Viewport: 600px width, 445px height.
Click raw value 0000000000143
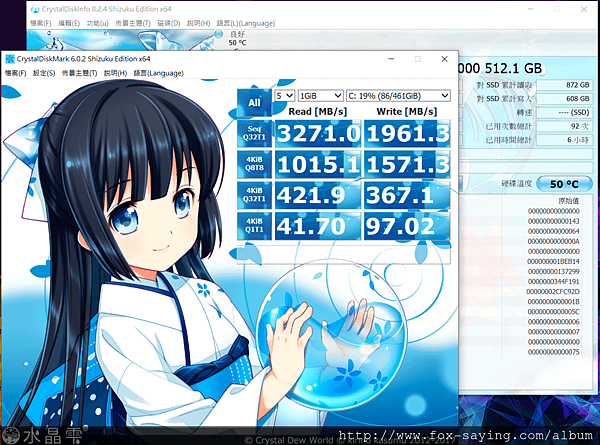pyautogui.click(x=553, y=221)
